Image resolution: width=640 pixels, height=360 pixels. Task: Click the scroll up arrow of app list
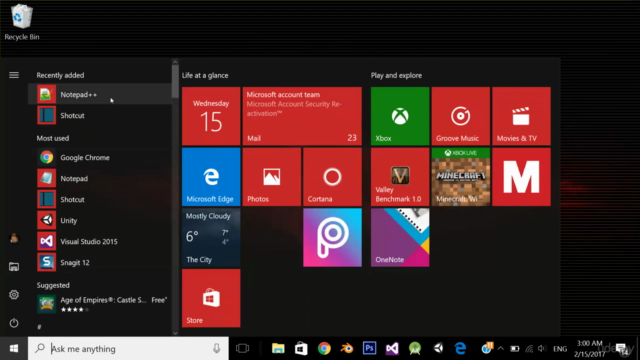pyautogui.click(x=175, y=62)
